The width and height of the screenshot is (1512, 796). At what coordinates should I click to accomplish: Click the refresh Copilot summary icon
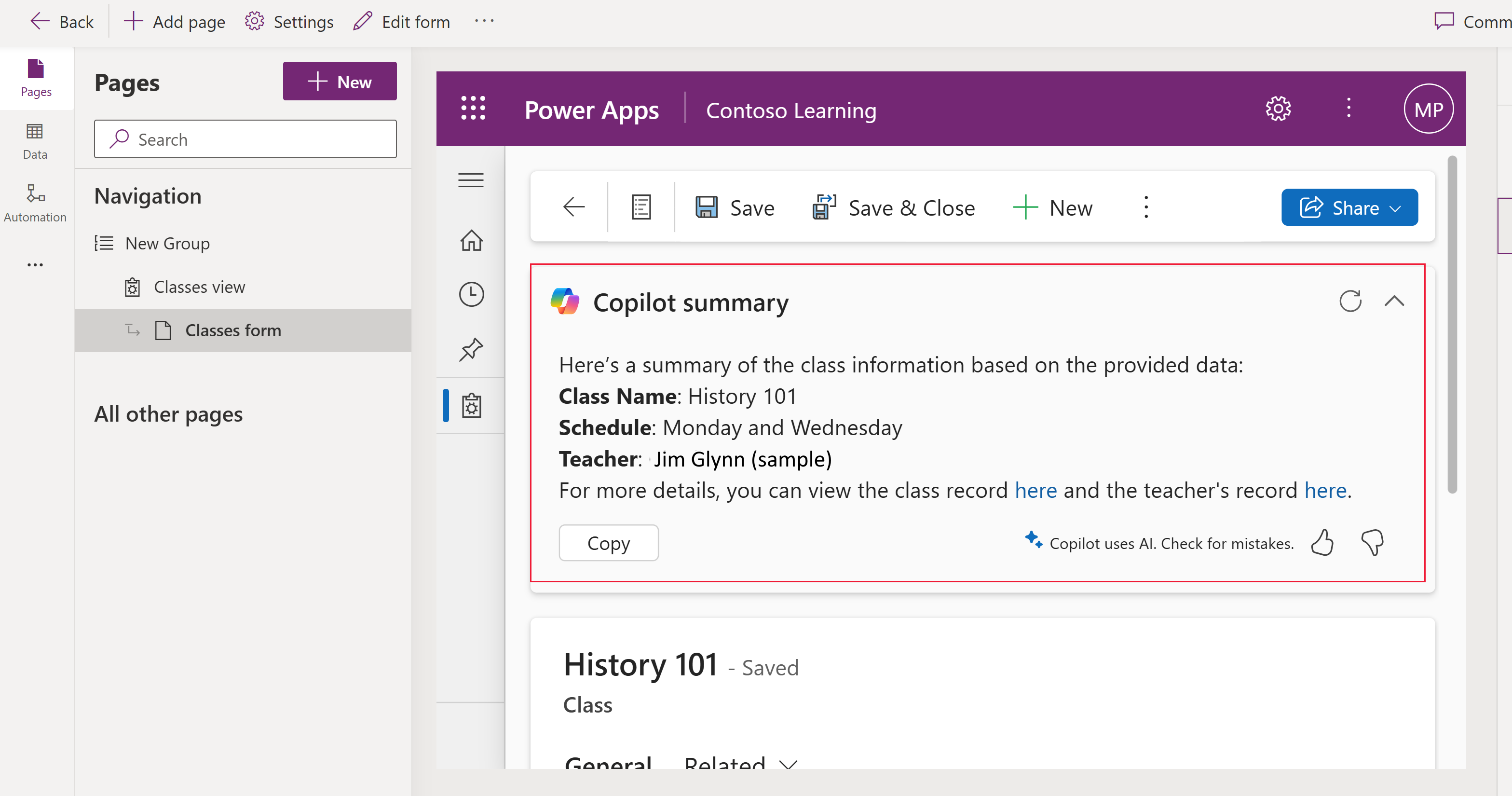pos(1351,300)
